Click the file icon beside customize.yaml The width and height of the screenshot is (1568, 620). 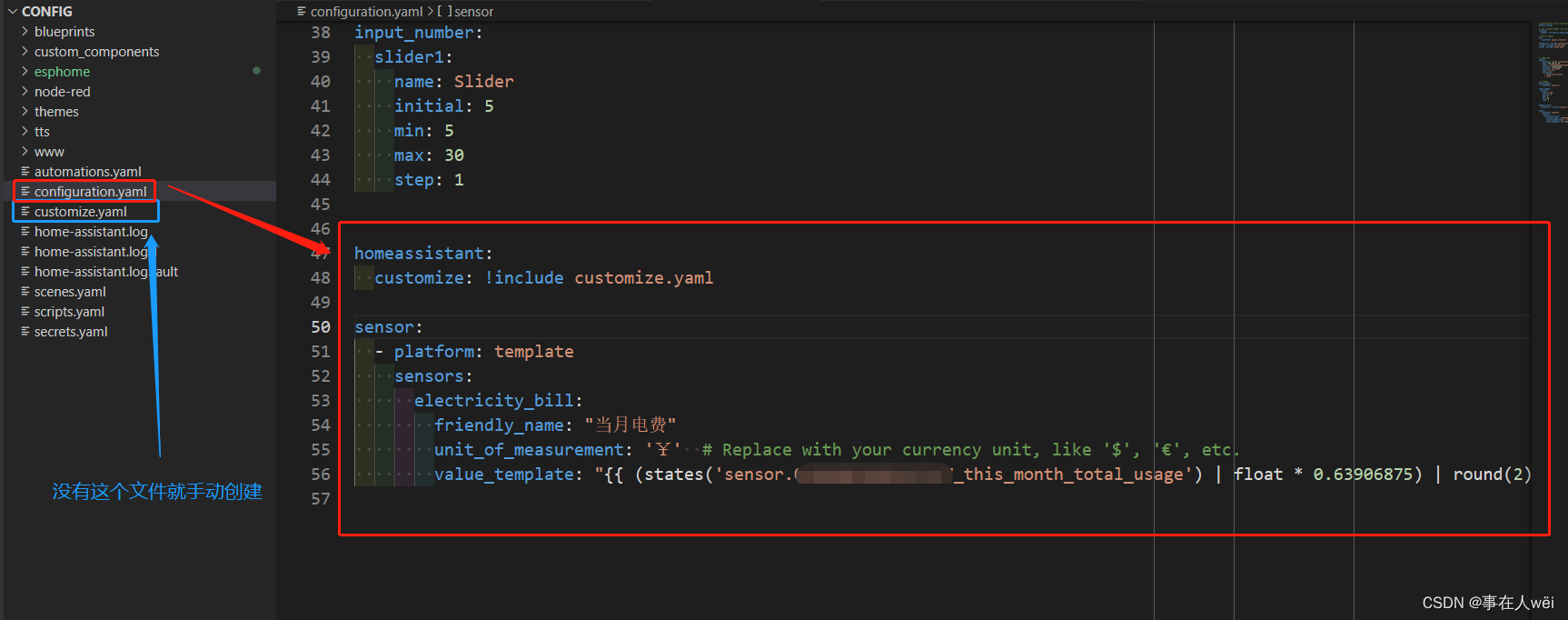click(x=25, y=211)
